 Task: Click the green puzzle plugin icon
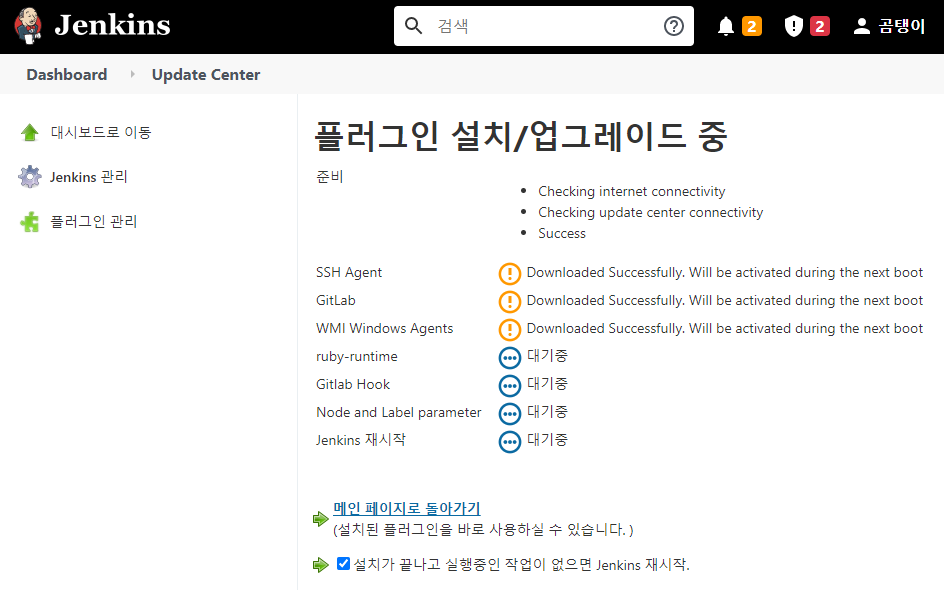pos(30,222)
